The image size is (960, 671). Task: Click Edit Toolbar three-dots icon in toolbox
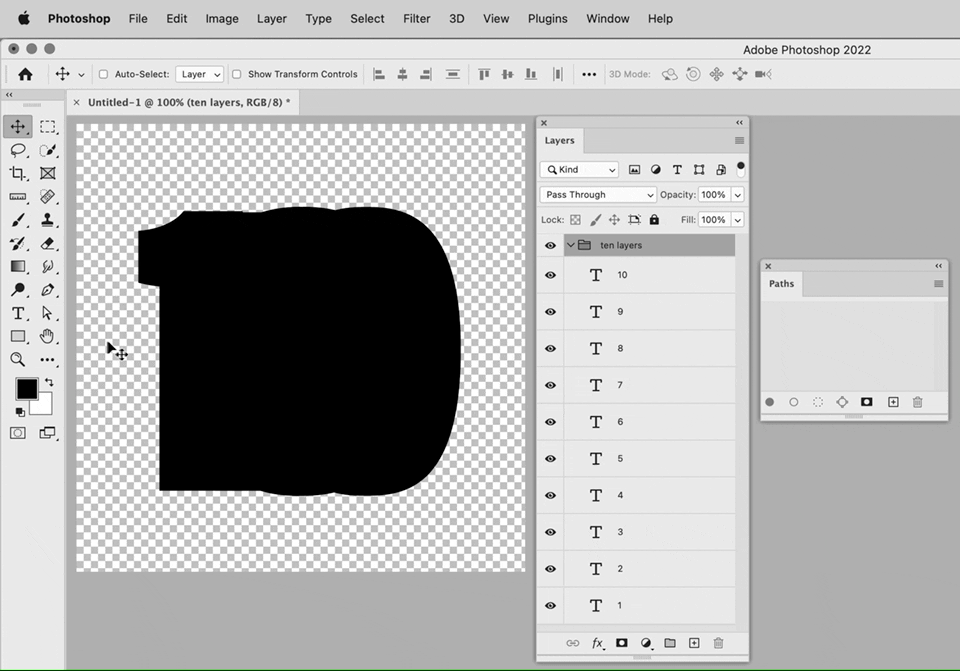click(x=47, y=359)
